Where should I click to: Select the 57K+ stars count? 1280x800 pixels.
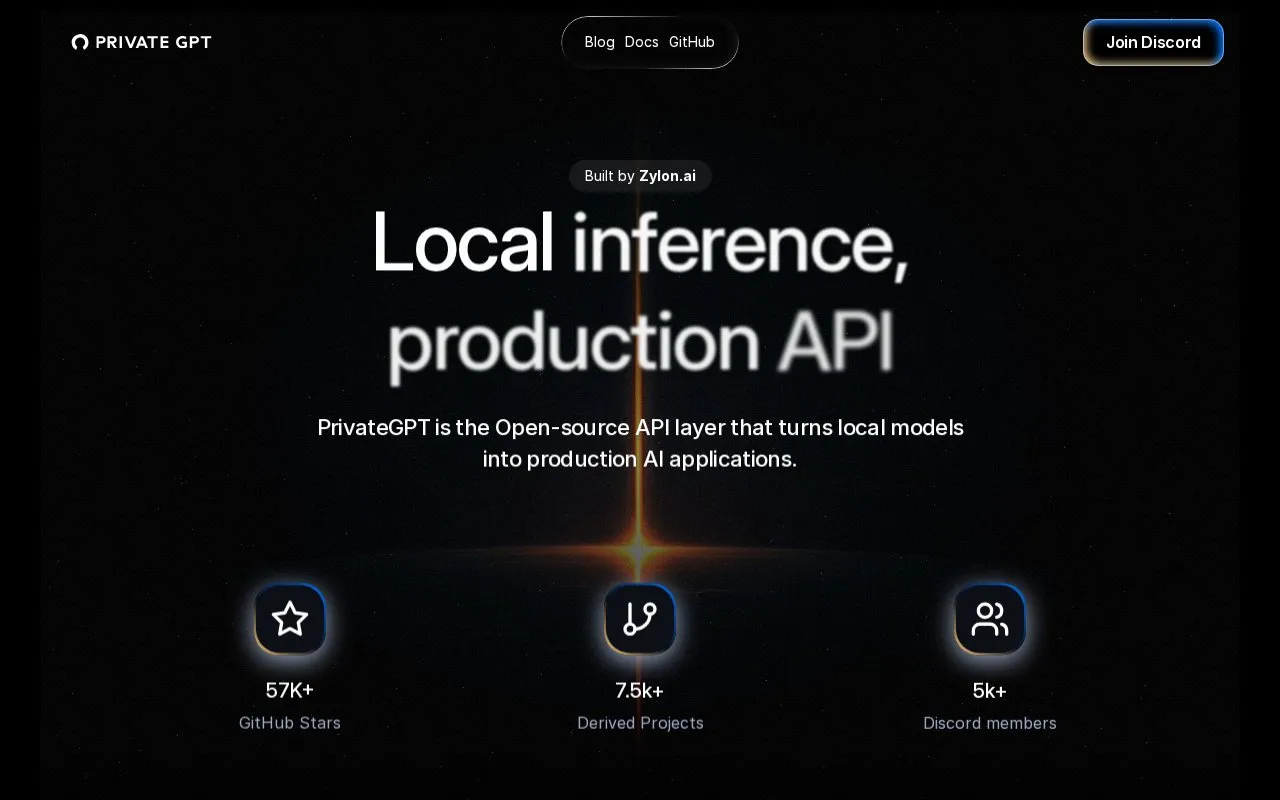point(290,690)
